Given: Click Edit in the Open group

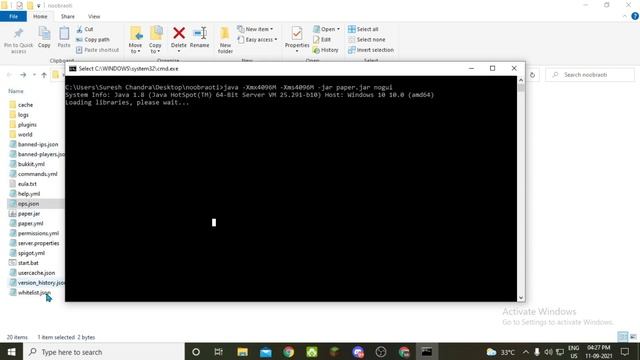Looking at the screenshot, I should pyautogui.click(x=322, y=40).
